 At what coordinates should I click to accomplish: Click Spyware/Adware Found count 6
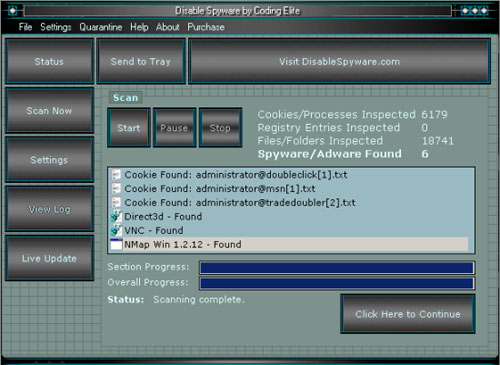[x=425, y=154]
